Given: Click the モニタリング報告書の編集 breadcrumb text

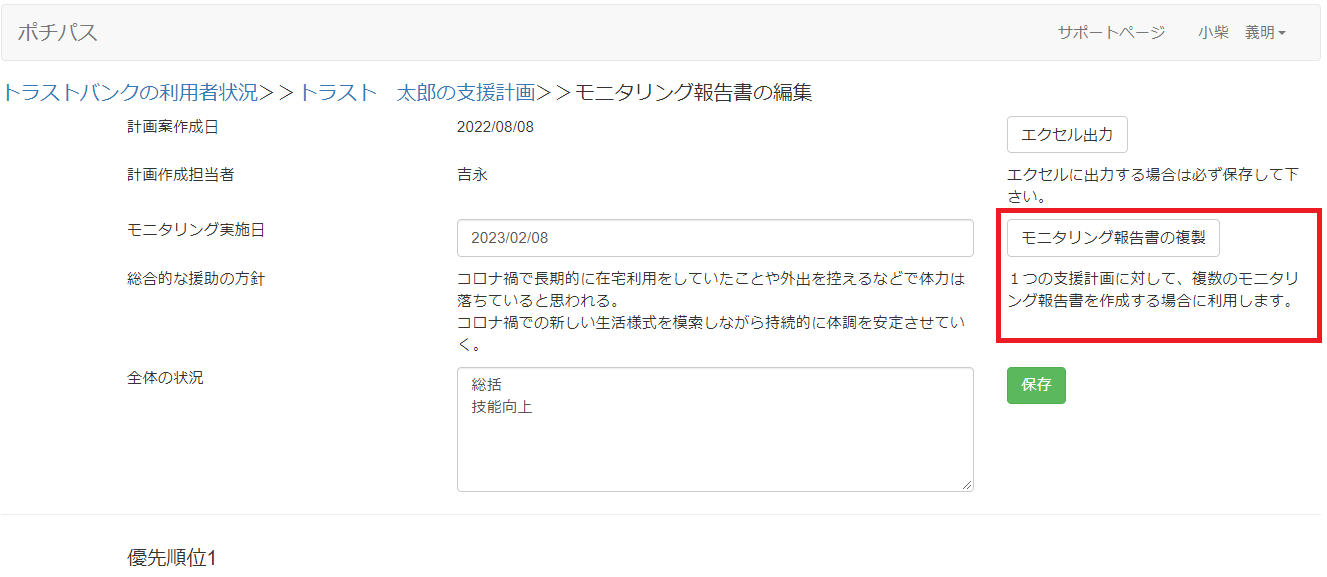Looking at the screenshot, I should tap(693, 93).
